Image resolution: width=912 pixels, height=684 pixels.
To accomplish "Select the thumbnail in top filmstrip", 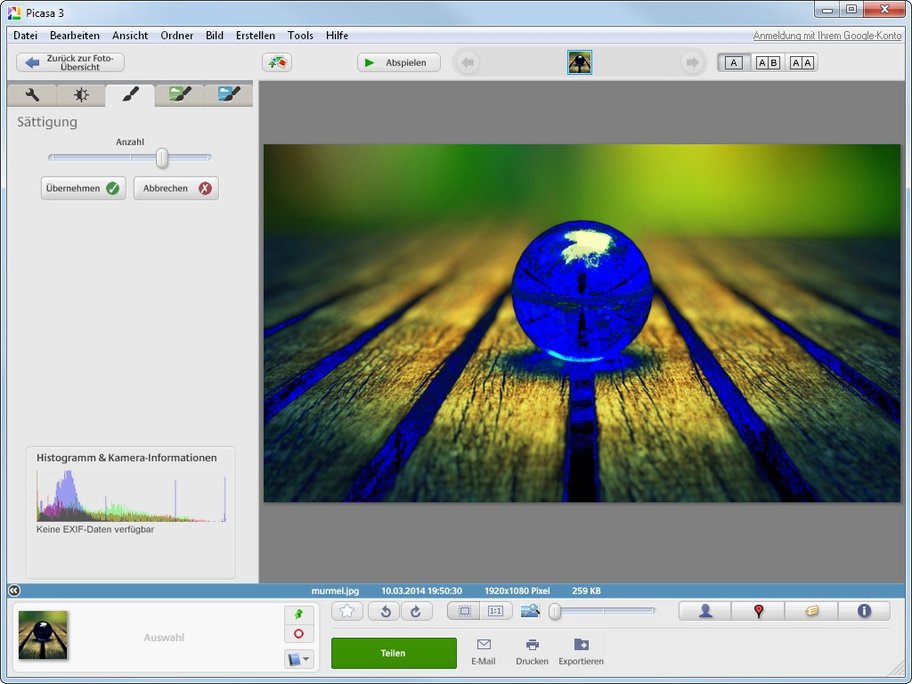I will point(579,62).
